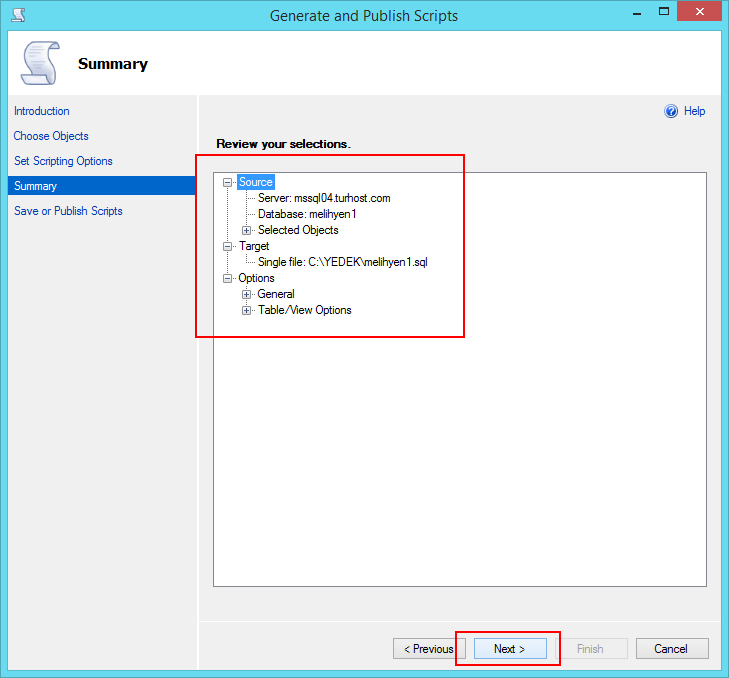
Task: Collapse the Options tree node
Action: click(x=228, y=278)
